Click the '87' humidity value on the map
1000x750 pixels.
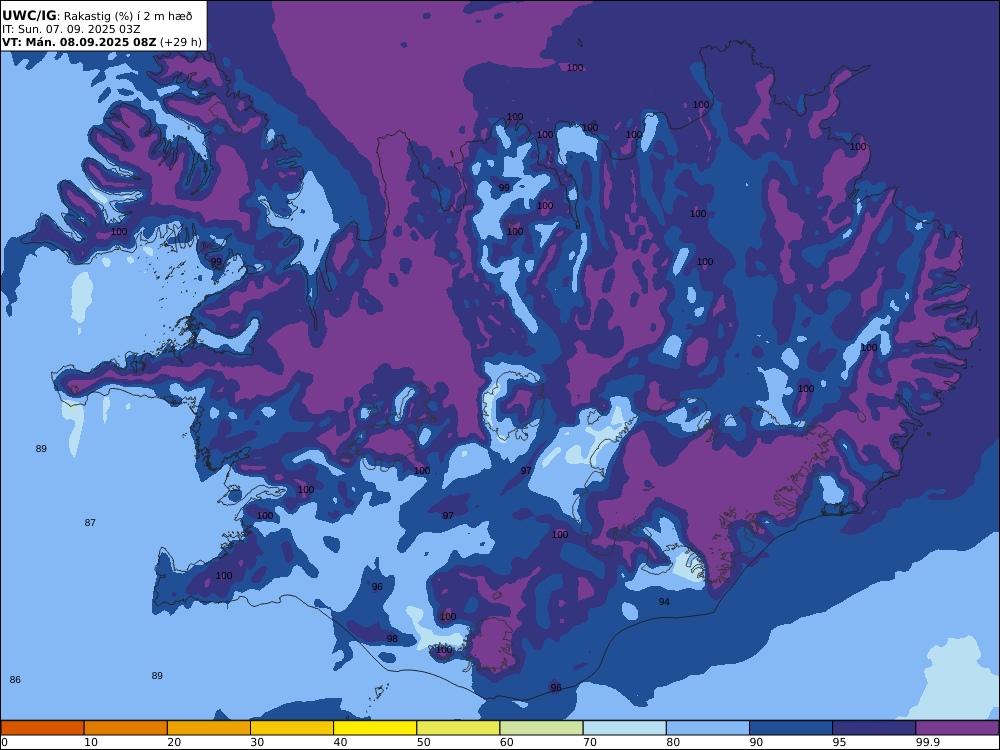pos(90,523)
